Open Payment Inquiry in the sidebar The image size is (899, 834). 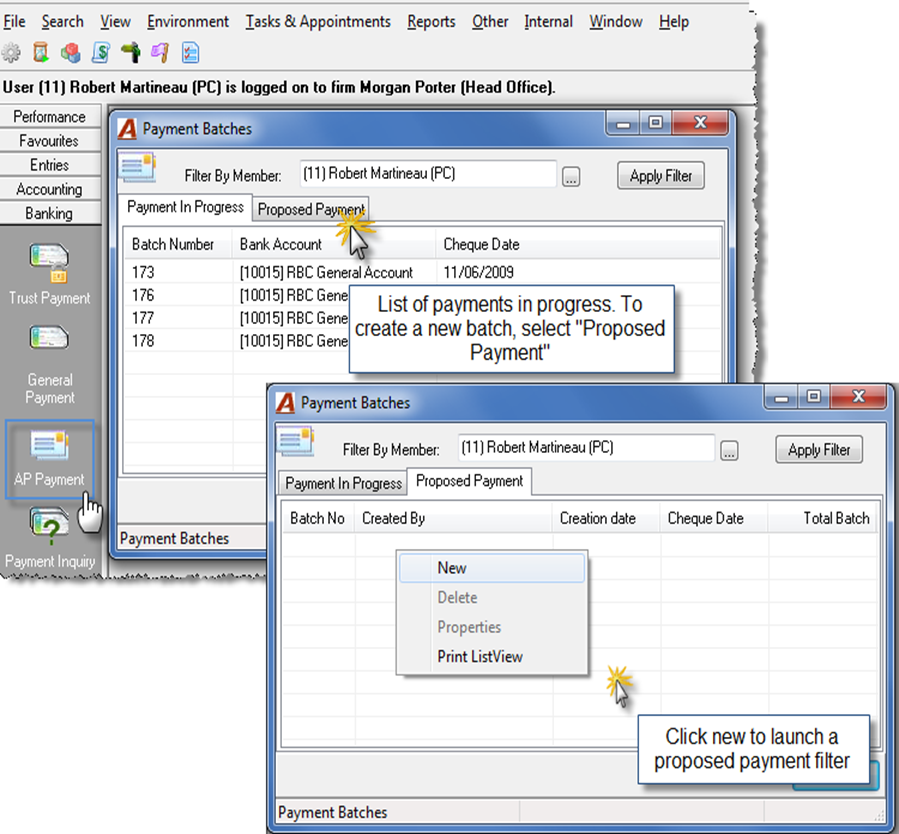pos(50,538)
